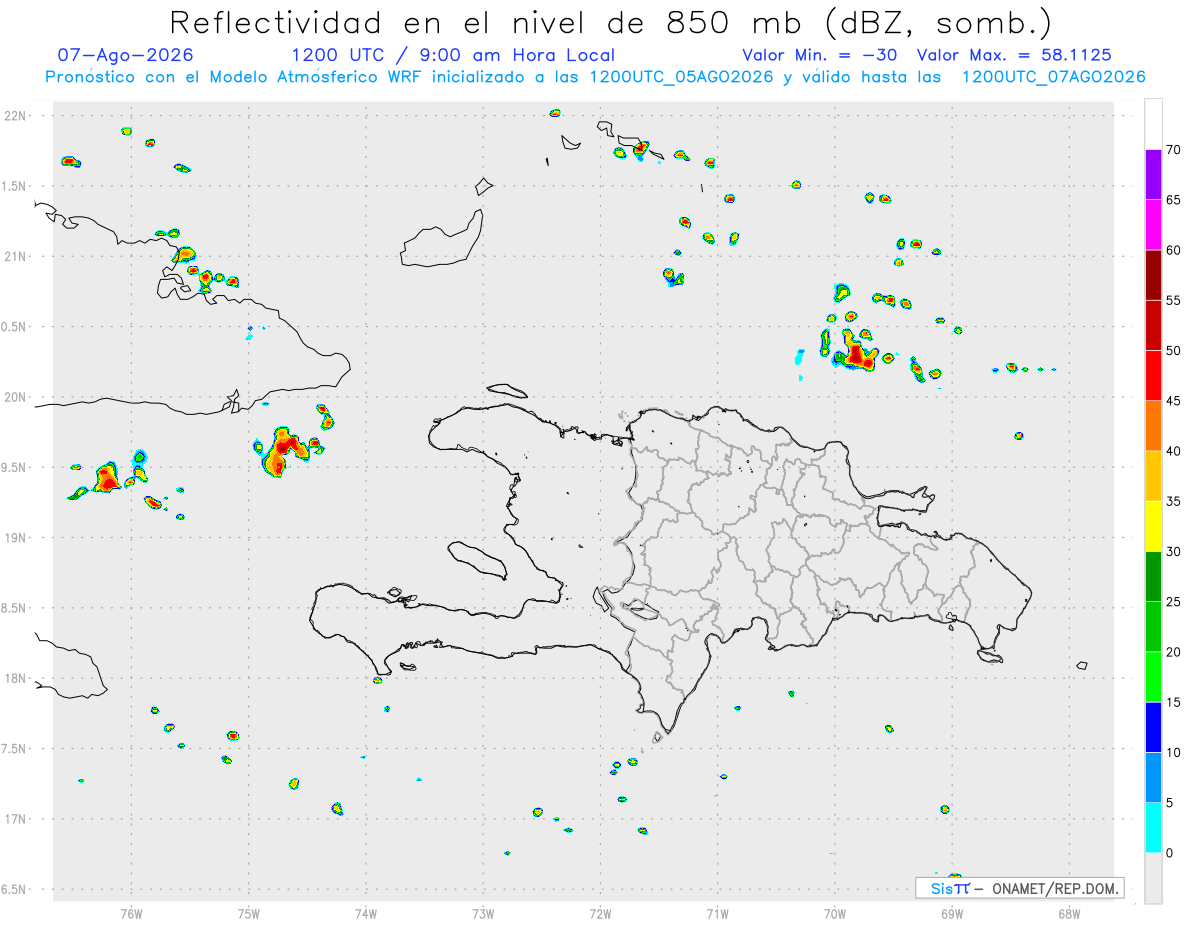Click the "75W" longitude axis label
Image resolution: width=1200 pixels, height=927 pixels.
249,913
